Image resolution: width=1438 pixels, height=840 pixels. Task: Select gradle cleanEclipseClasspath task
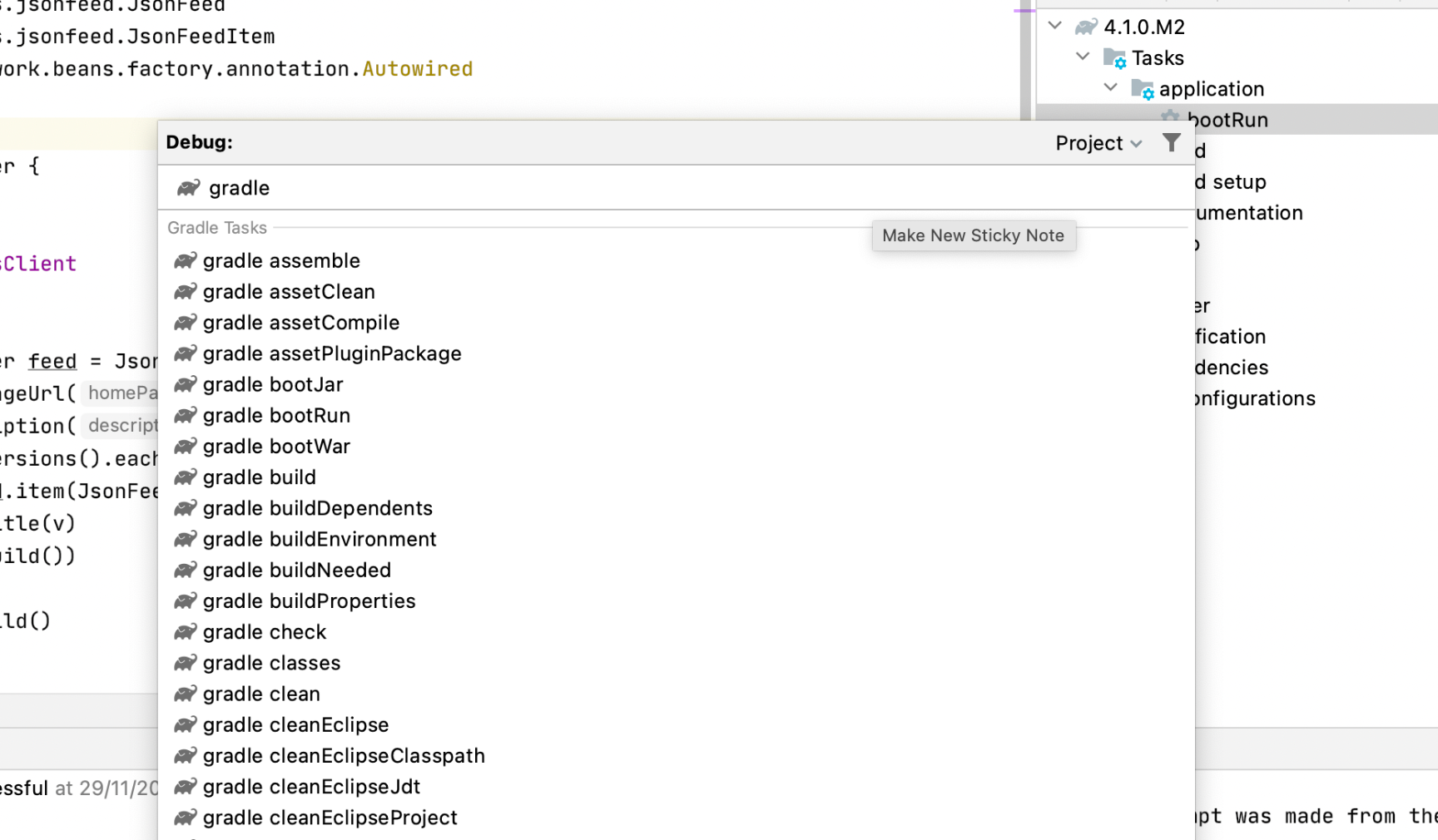(x=676, y=756)
